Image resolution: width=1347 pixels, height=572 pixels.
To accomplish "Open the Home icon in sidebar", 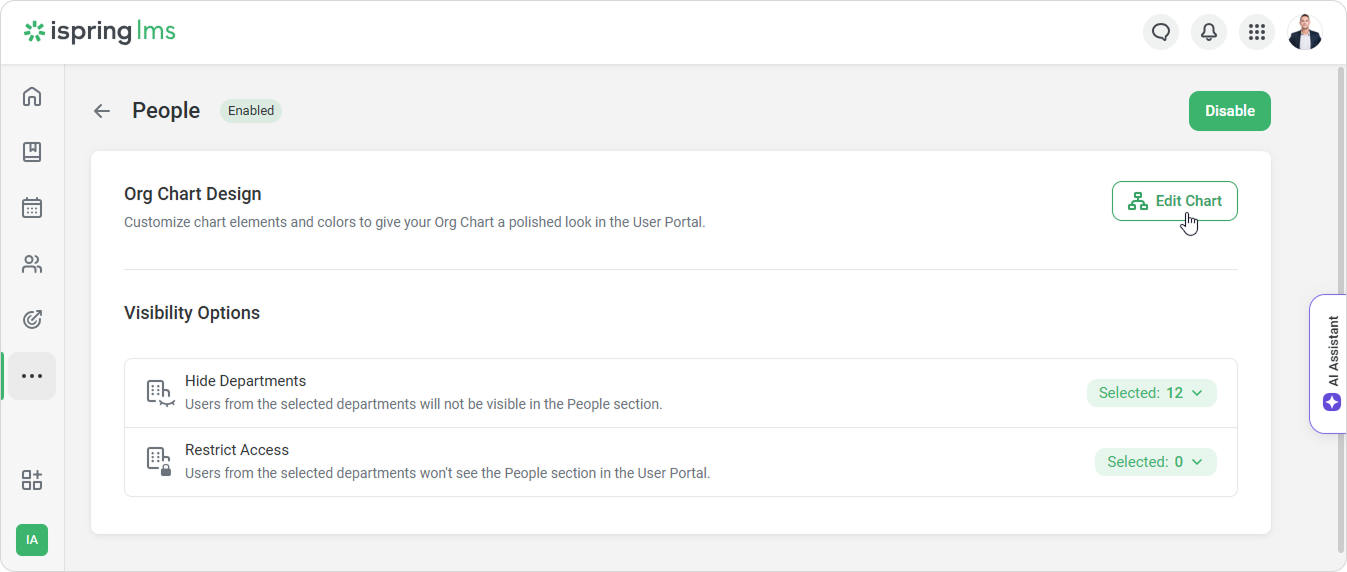I will (x=32, y=97).
